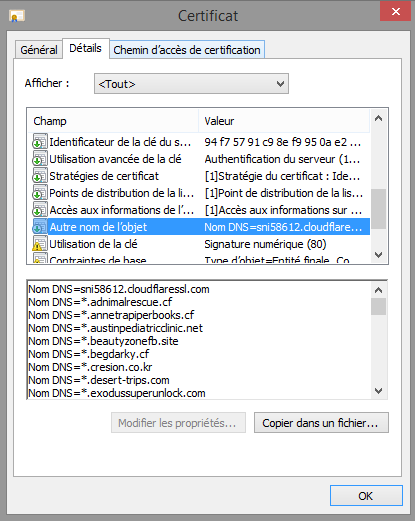The height and width of the screenshot is (521, 415).
Task: Click the field list scroll down arrow
Action: click(379, 255)
